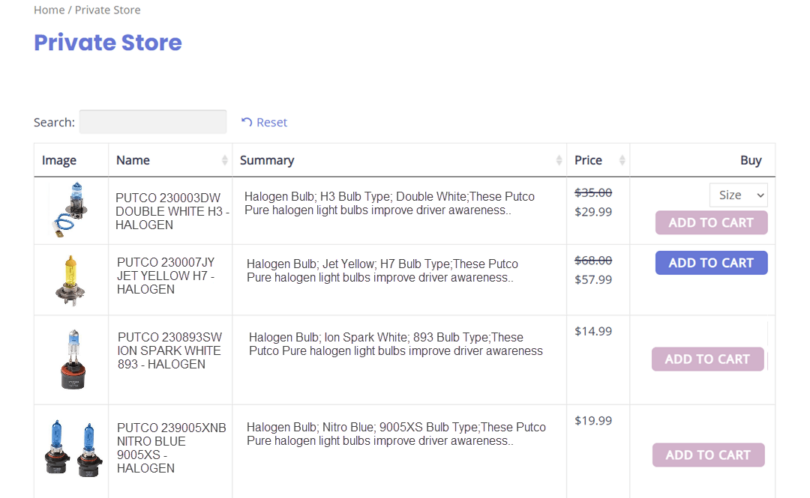Click the $57.99 sale price
The height and width of the screenshot is (498, 810).
point(593,279)
